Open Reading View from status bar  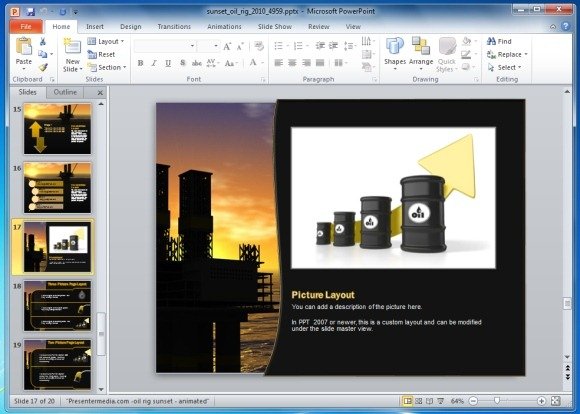[429, 401]
